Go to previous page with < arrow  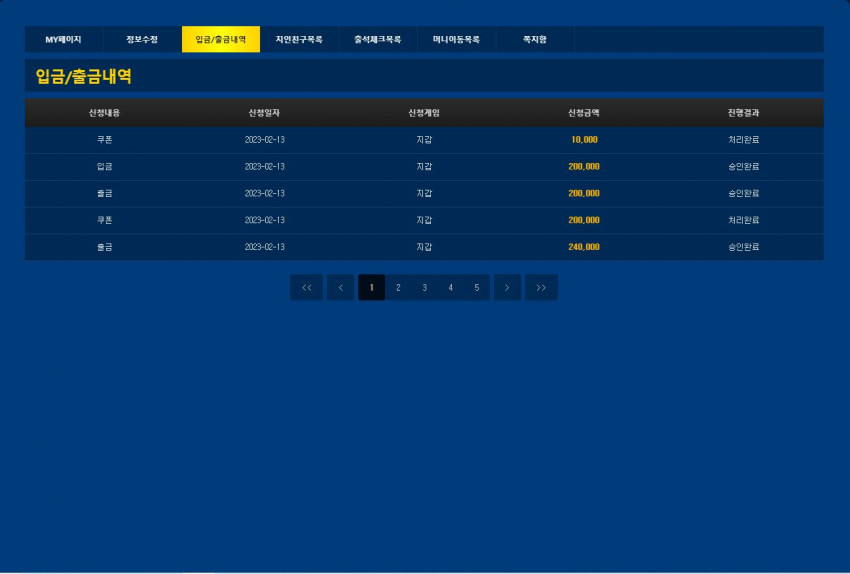pyautogui.click(x=340, y=288)
